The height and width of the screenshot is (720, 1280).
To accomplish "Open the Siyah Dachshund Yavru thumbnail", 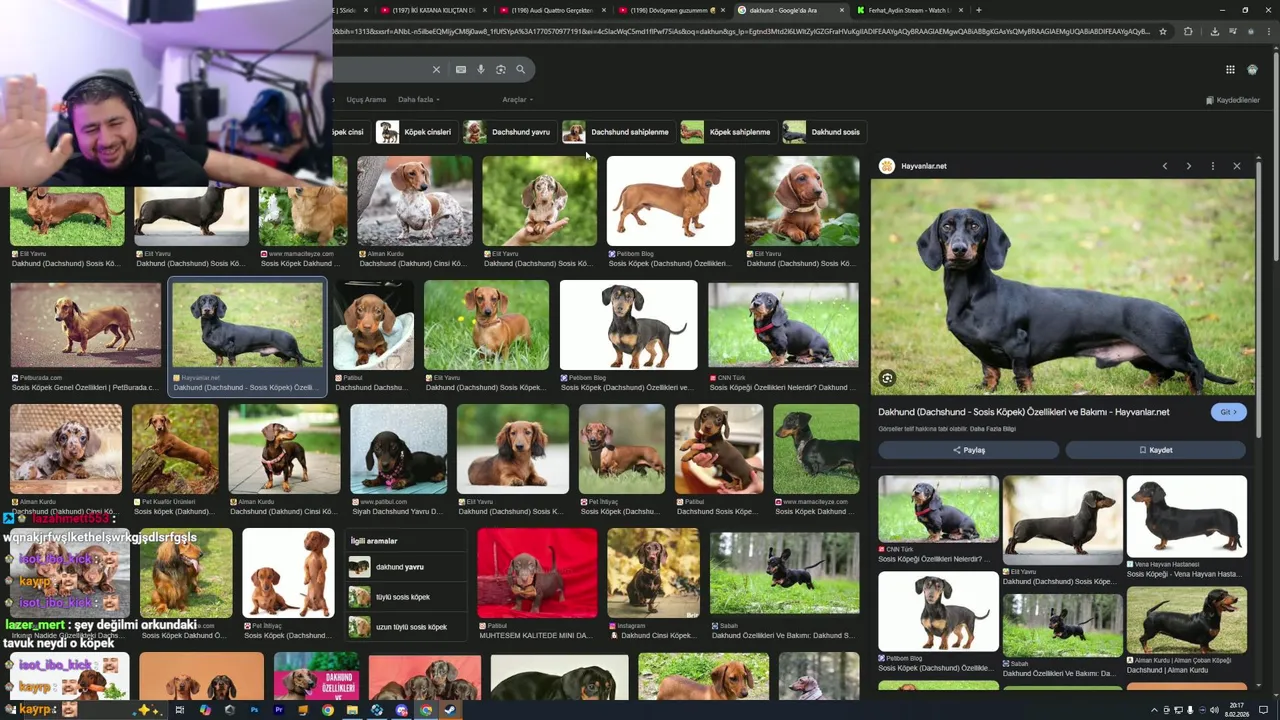I will point(398,449).
